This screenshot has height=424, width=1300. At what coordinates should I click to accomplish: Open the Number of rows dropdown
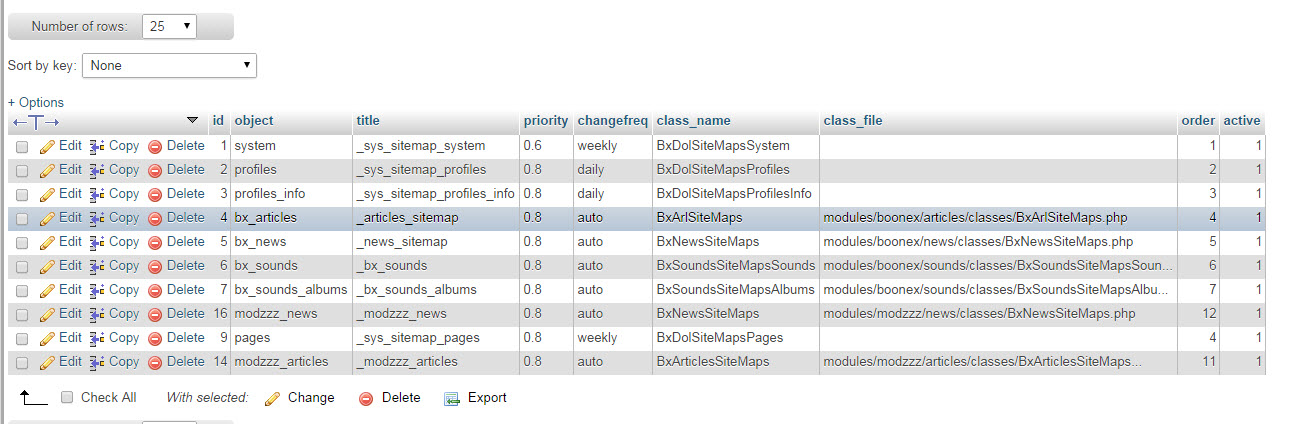(170, 27)
